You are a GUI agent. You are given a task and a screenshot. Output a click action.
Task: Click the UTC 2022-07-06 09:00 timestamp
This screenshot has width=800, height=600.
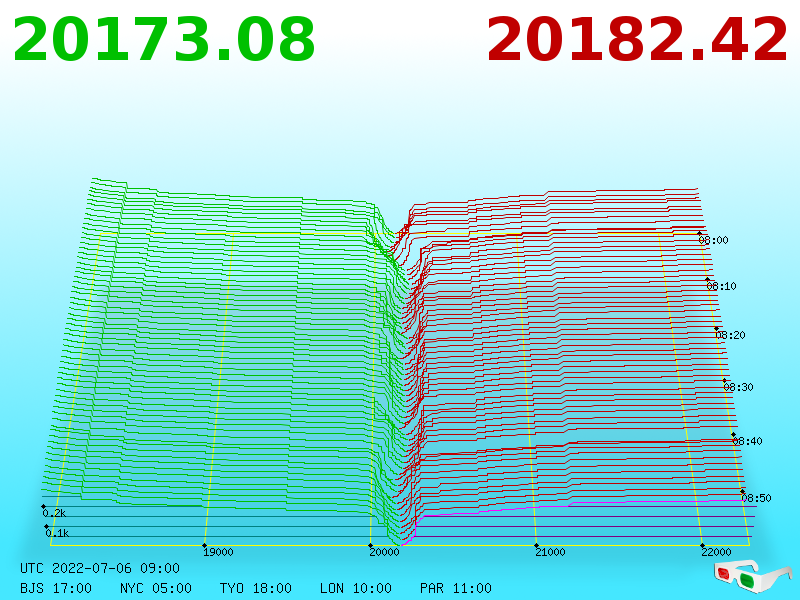click(x=100, y=568)
